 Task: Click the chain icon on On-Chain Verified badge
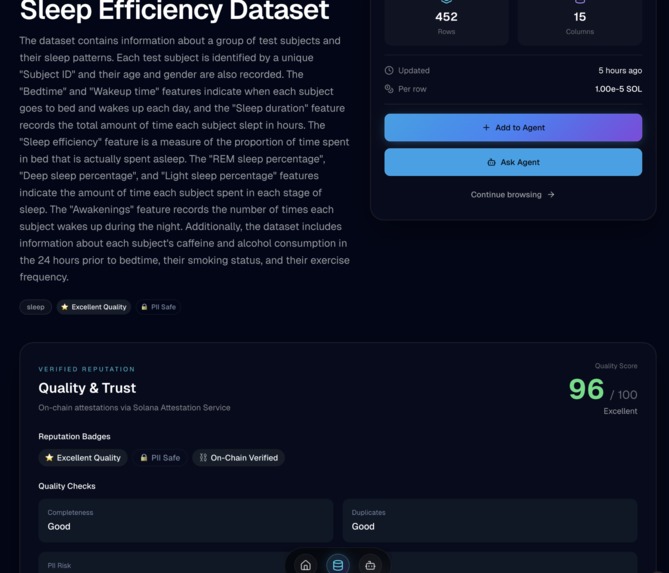pyautogui.click(x=203, y=457)
